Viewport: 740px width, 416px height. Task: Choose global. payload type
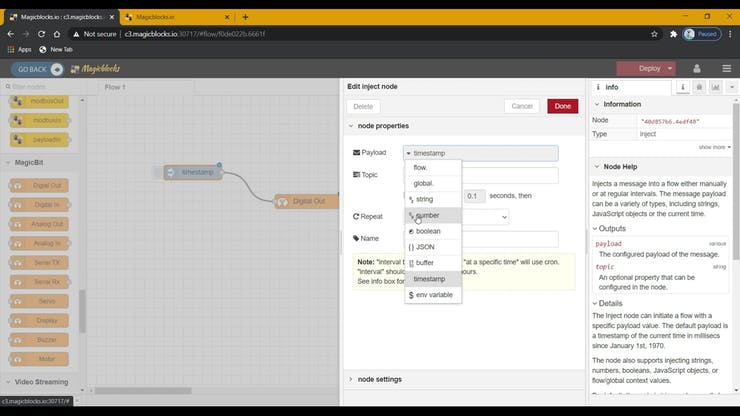[x=433, y=183]
